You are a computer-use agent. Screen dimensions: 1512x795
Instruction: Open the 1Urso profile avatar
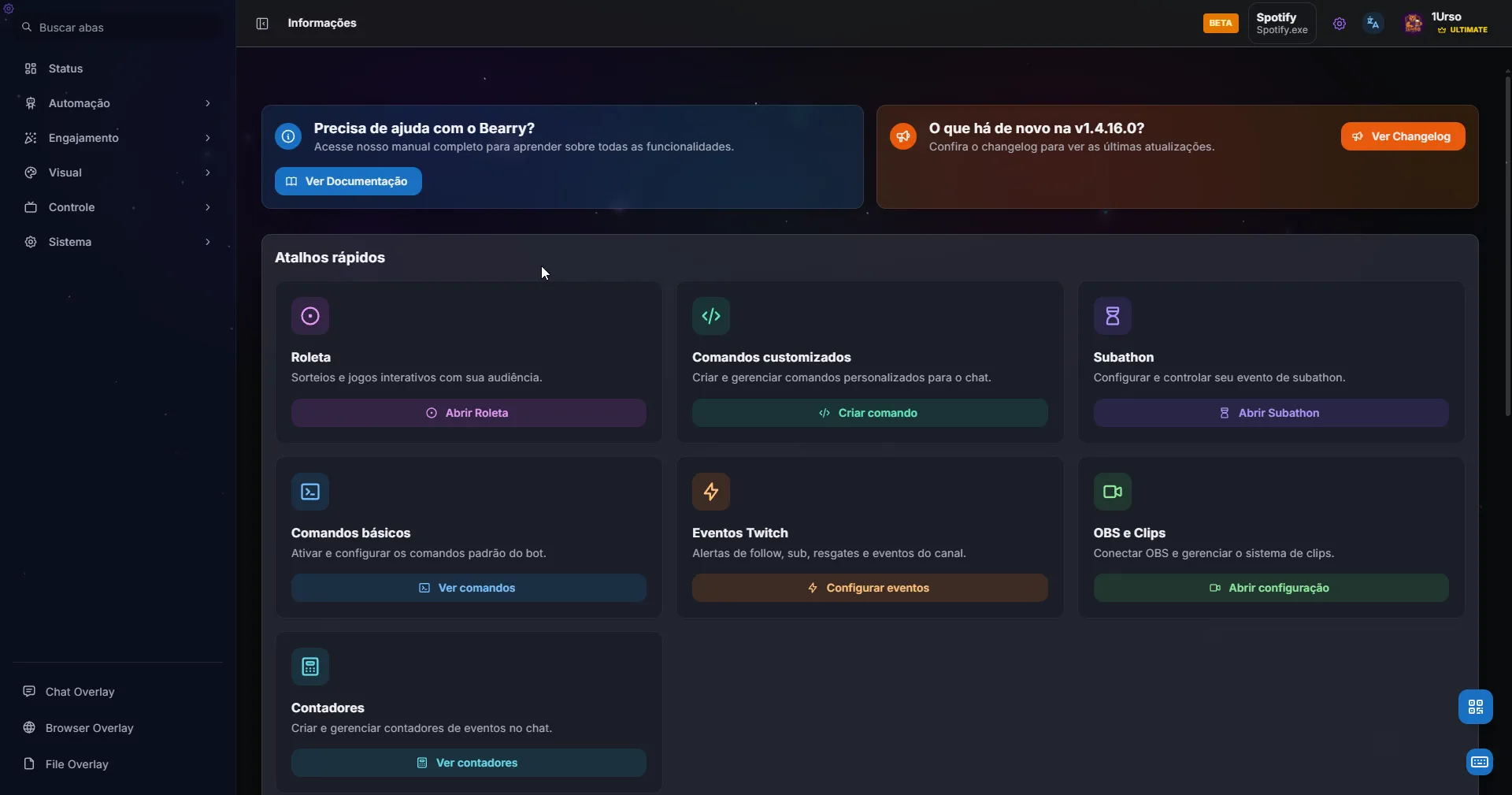(1413, 24)
